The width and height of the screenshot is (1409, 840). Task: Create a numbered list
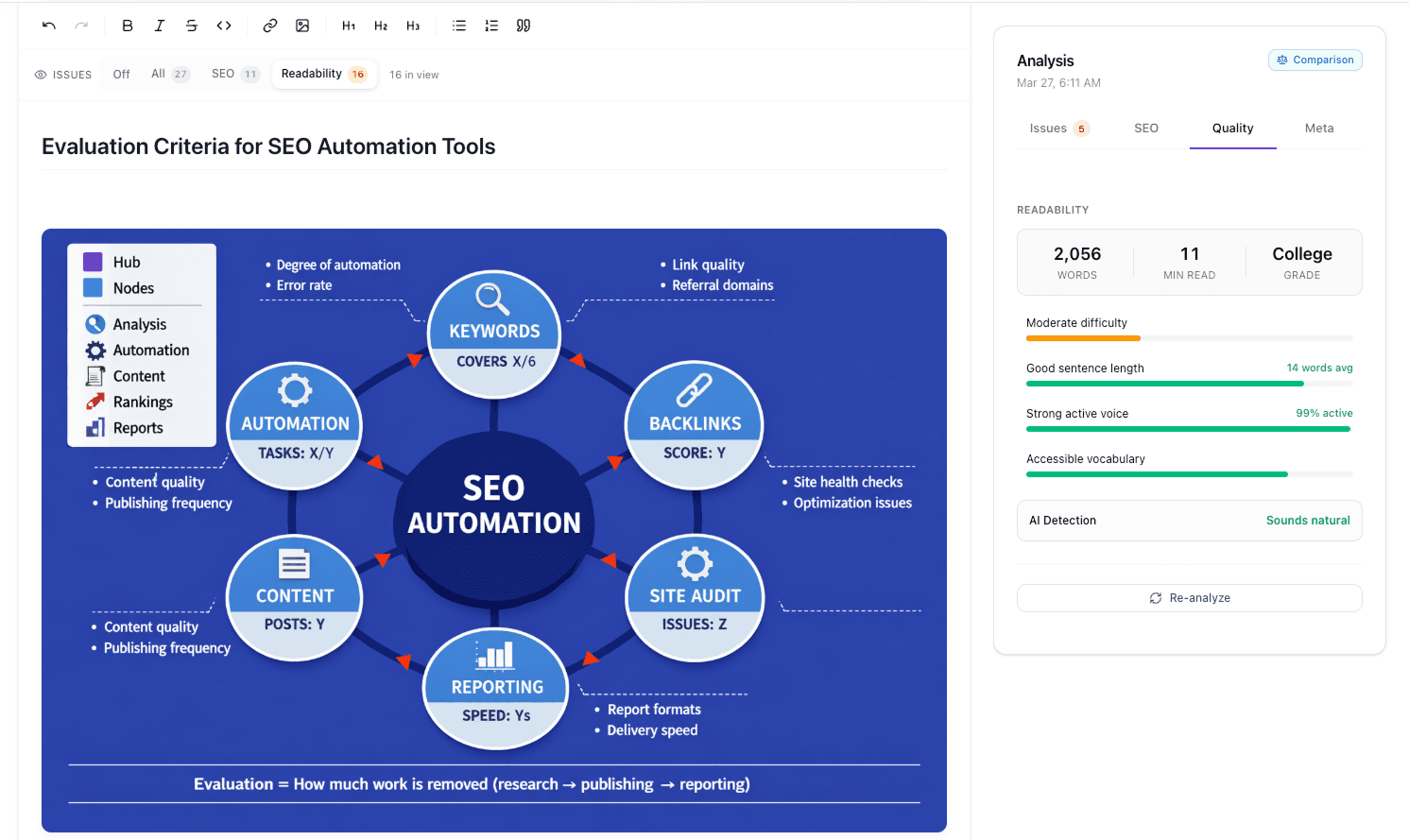[490, 26]
